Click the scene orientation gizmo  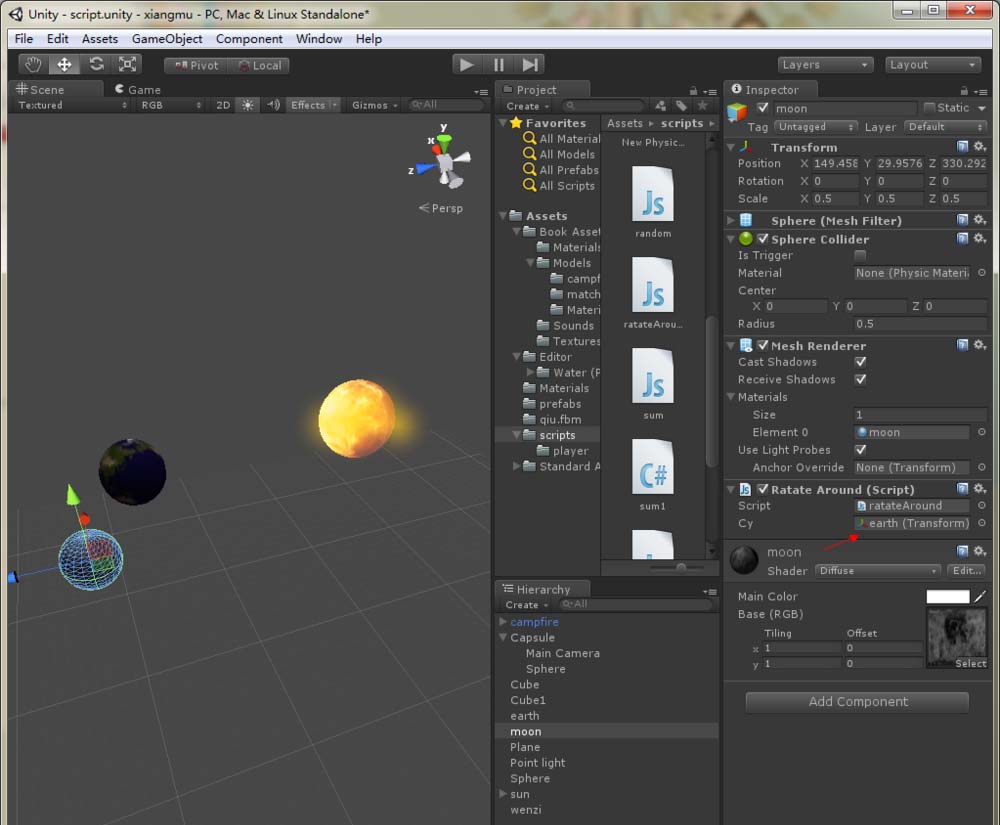tap(444, 162)
